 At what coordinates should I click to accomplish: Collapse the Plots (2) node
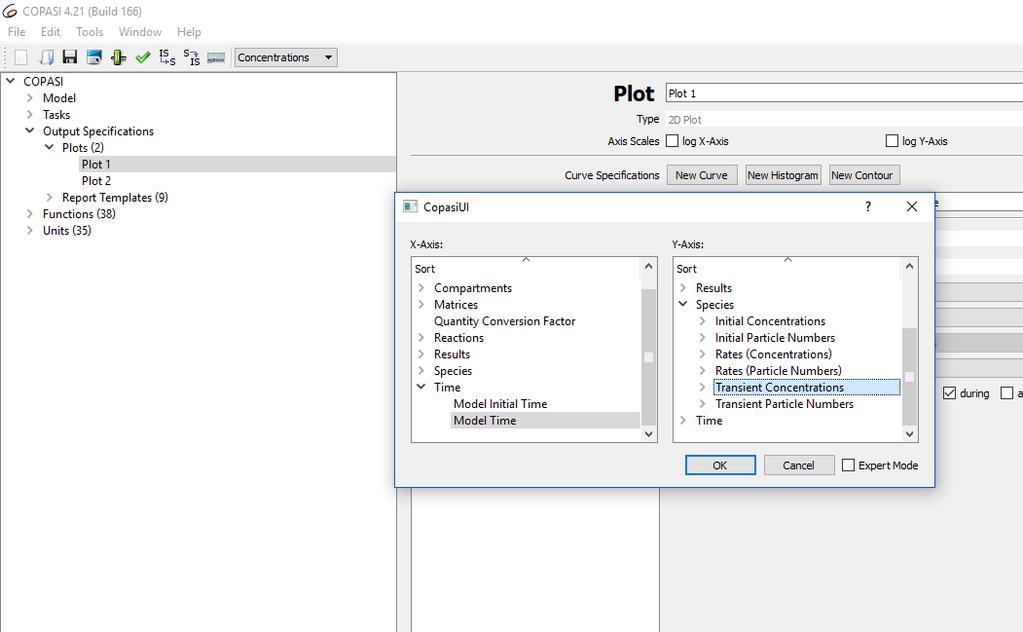click(x=49, y=147)
